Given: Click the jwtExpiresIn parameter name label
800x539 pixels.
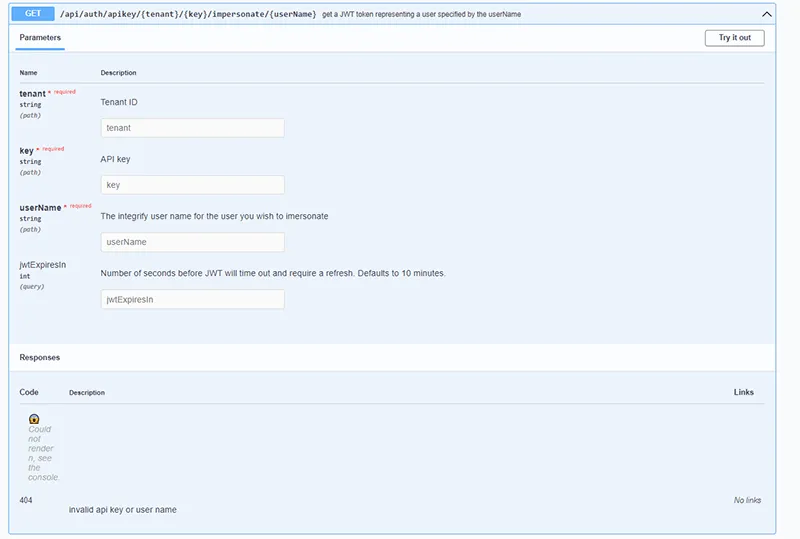Looking at the screenshot, I should (42, 265).
